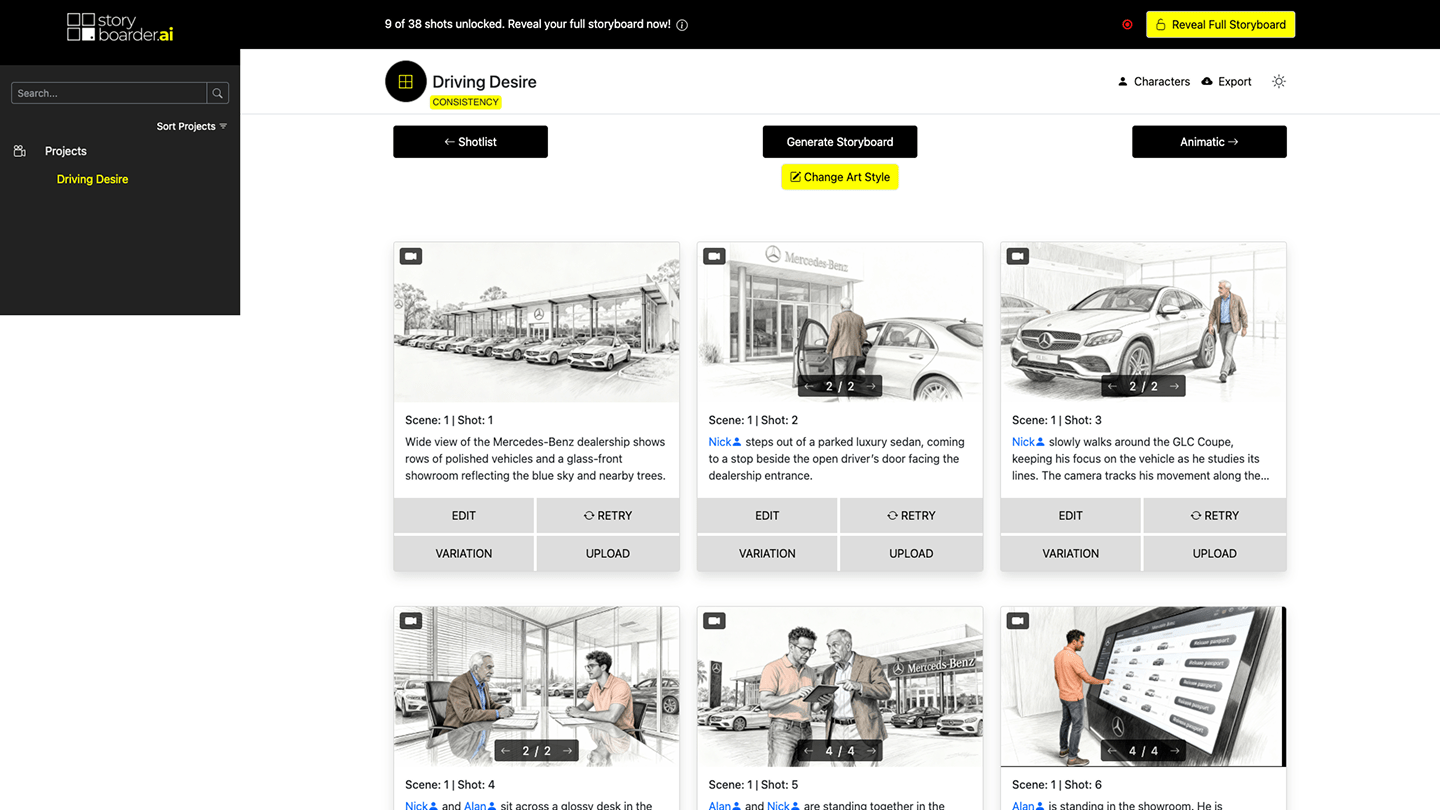
Task: Click the Generate Storyboard button
Action: [839, 141]
